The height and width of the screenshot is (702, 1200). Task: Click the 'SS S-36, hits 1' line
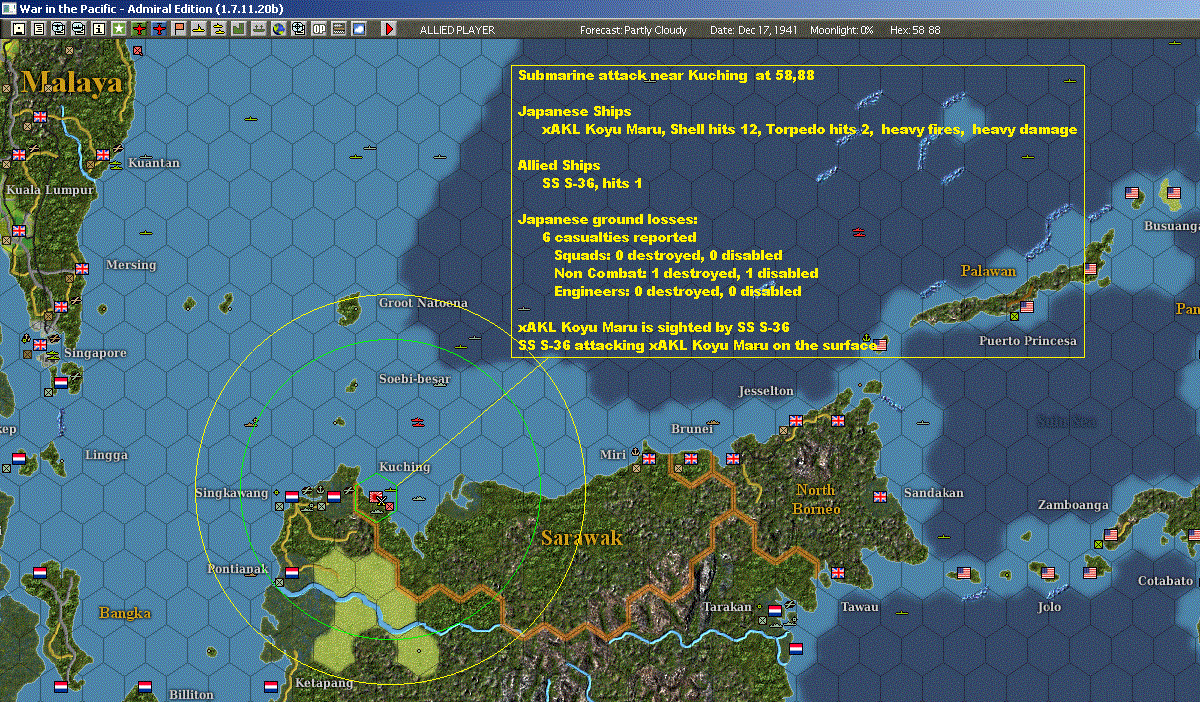[x=593, y=184]
